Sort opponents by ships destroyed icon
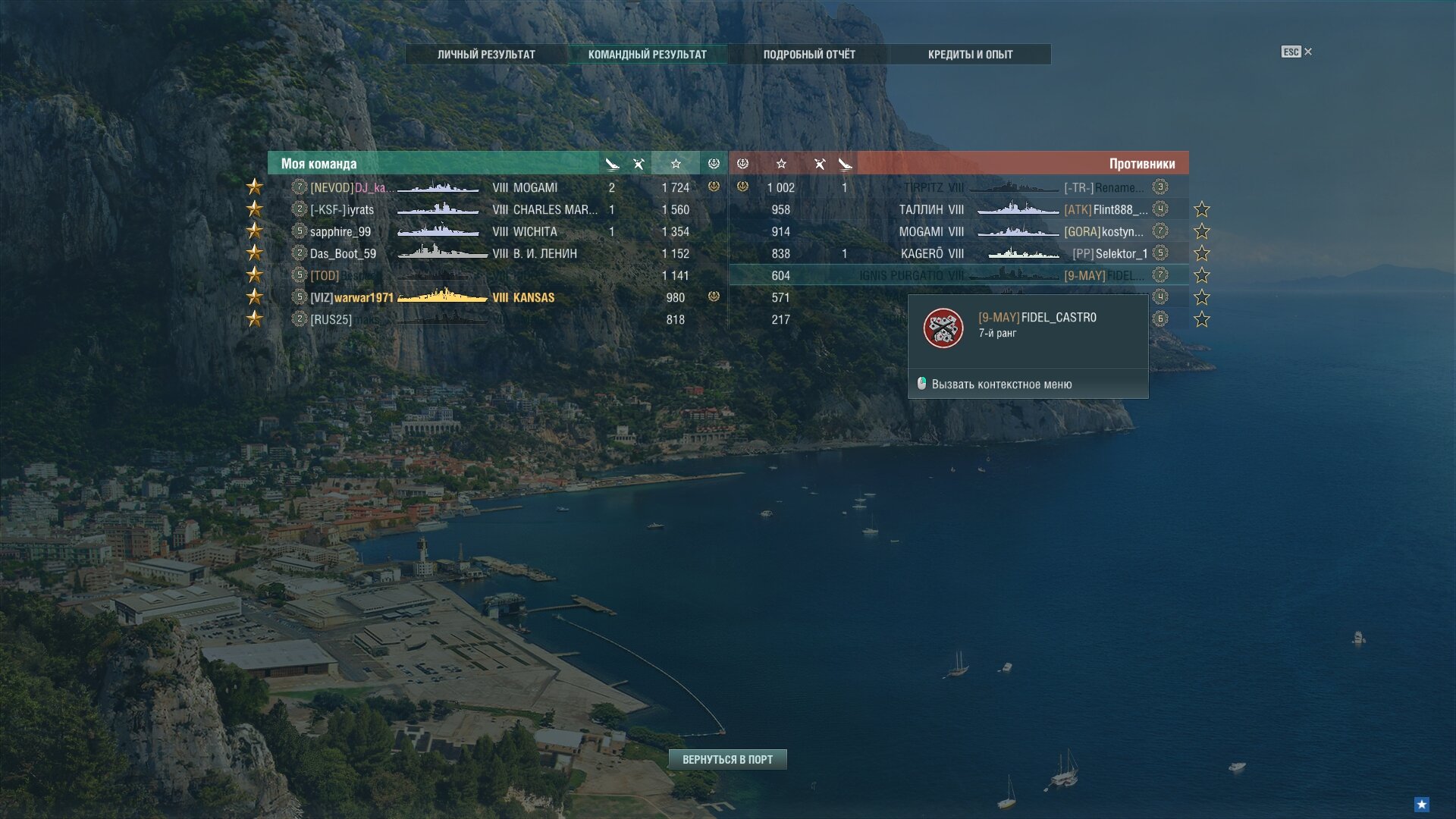This screenshot has height=819, width=1456. pos(846,164)
